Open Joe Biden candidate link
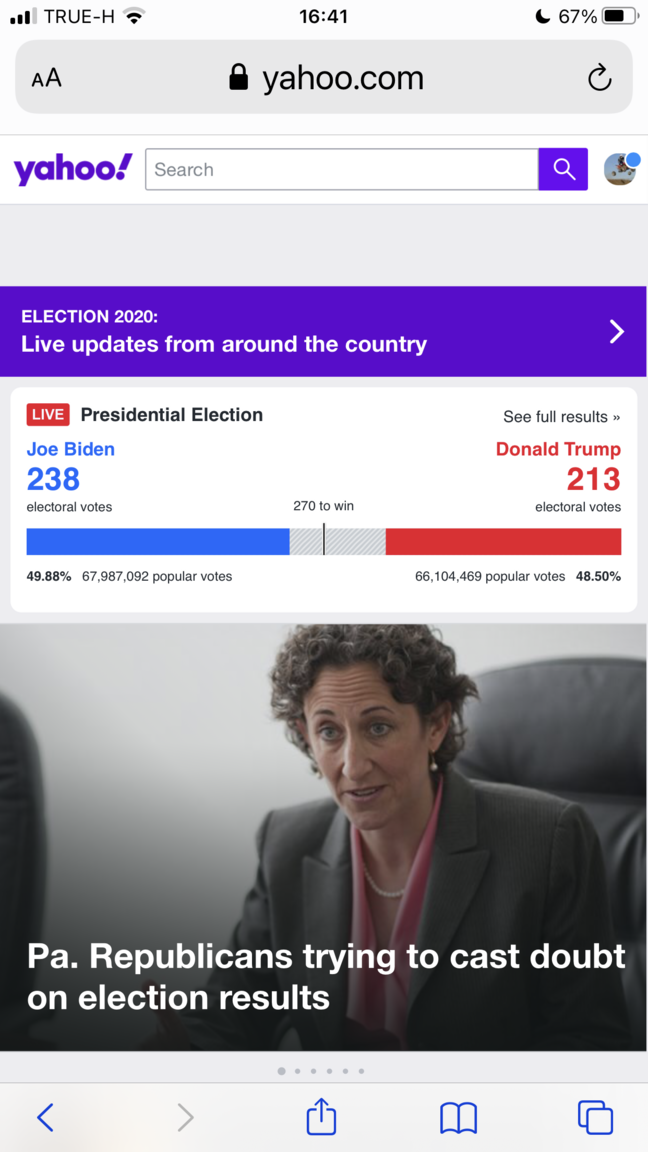The height and width of the screenshot is (1152, 648). point(70,449)
